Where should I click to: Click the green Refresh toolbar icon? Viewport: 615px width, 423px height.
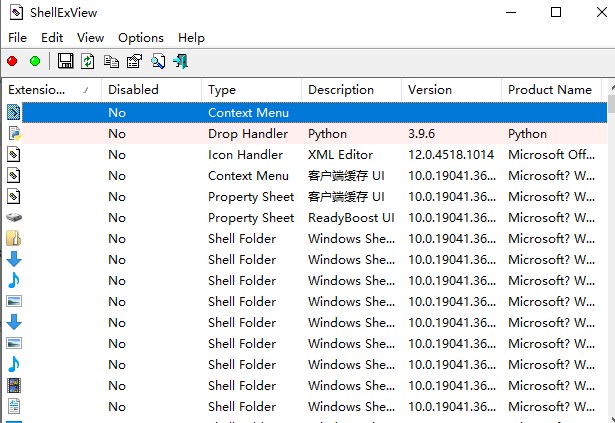coord(88,62)
